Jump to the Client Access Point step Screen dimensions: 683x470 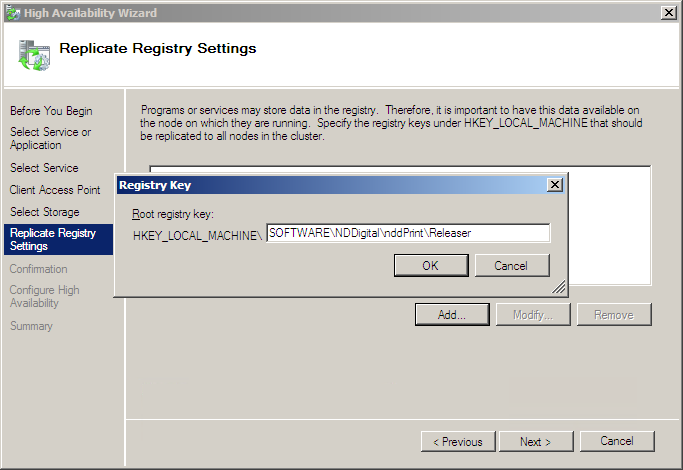pyautogui.click(x=55, y=190)
